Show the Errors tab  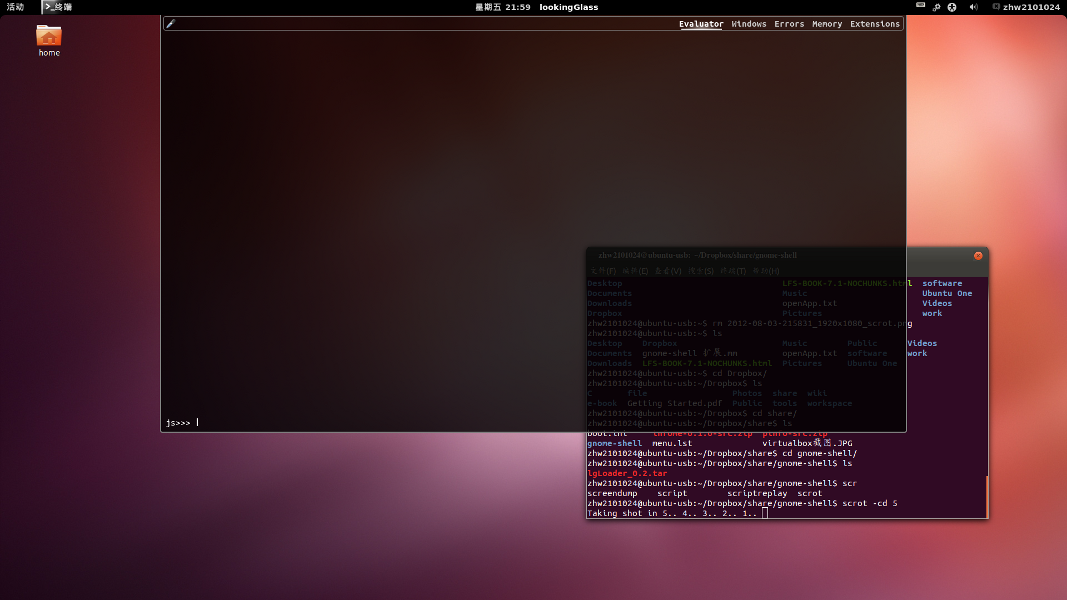tap(789, 24)
